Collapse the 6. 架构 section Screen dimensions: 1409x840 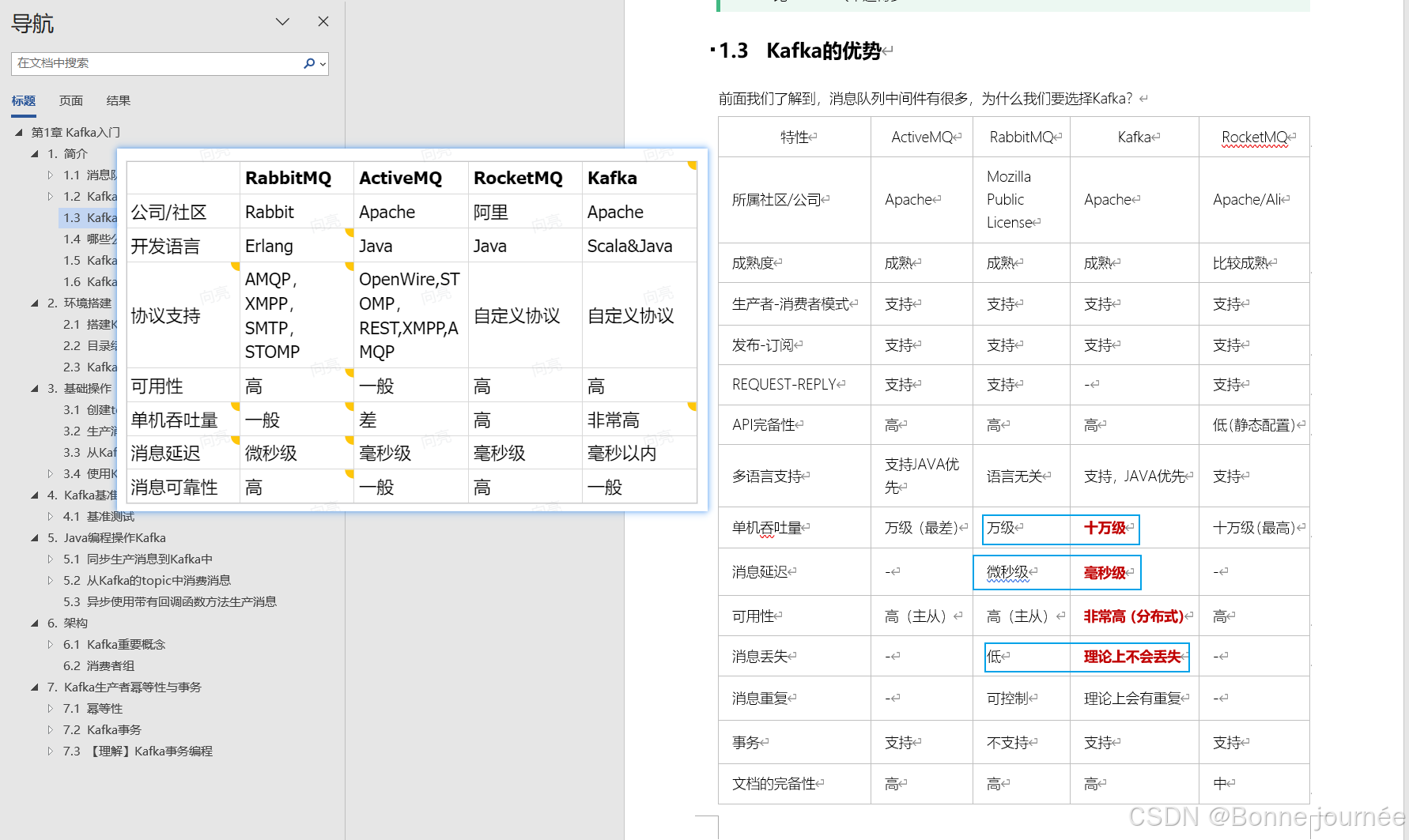click(35, 623)
